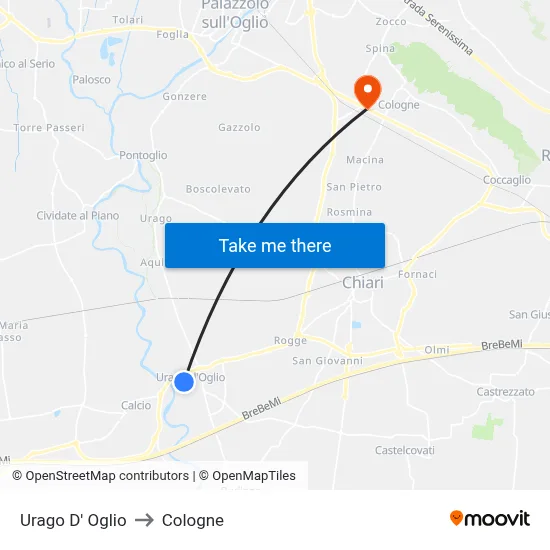Click the Cividate al Piano label
The image size is (550, 550).
pyautogui.click(x=78, y=215)
